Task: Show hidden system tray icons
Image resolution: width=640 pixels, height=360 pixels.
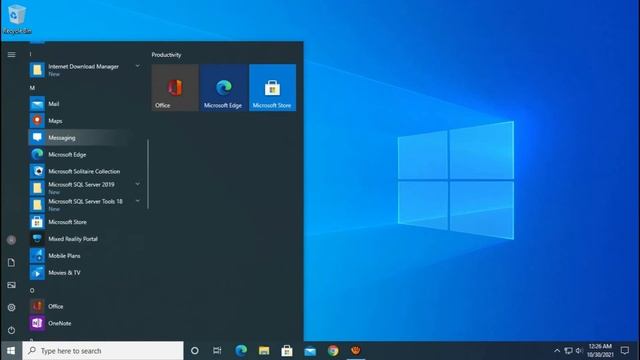Action: [557, 351]
